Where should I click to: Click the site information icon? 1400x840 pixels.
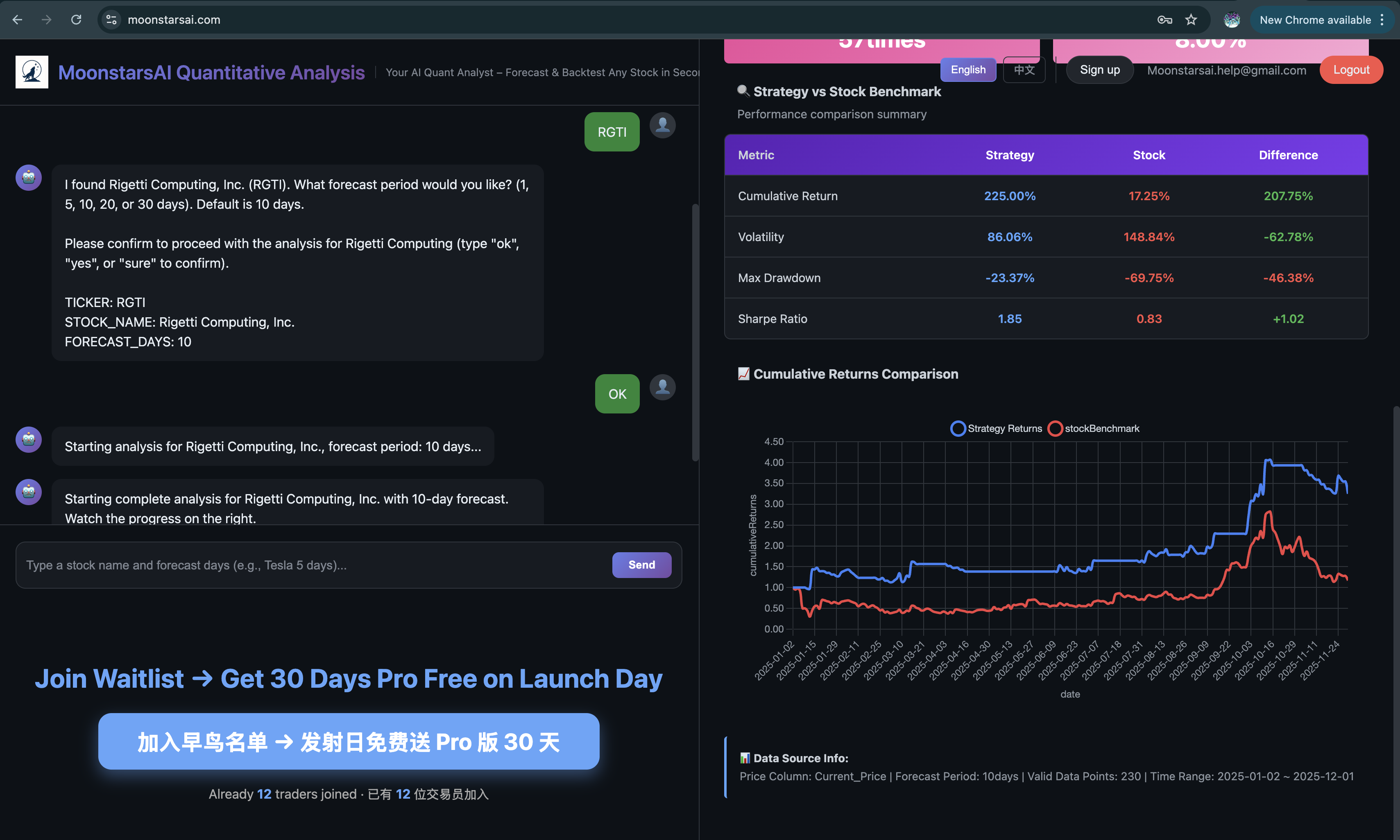(111, 20)
